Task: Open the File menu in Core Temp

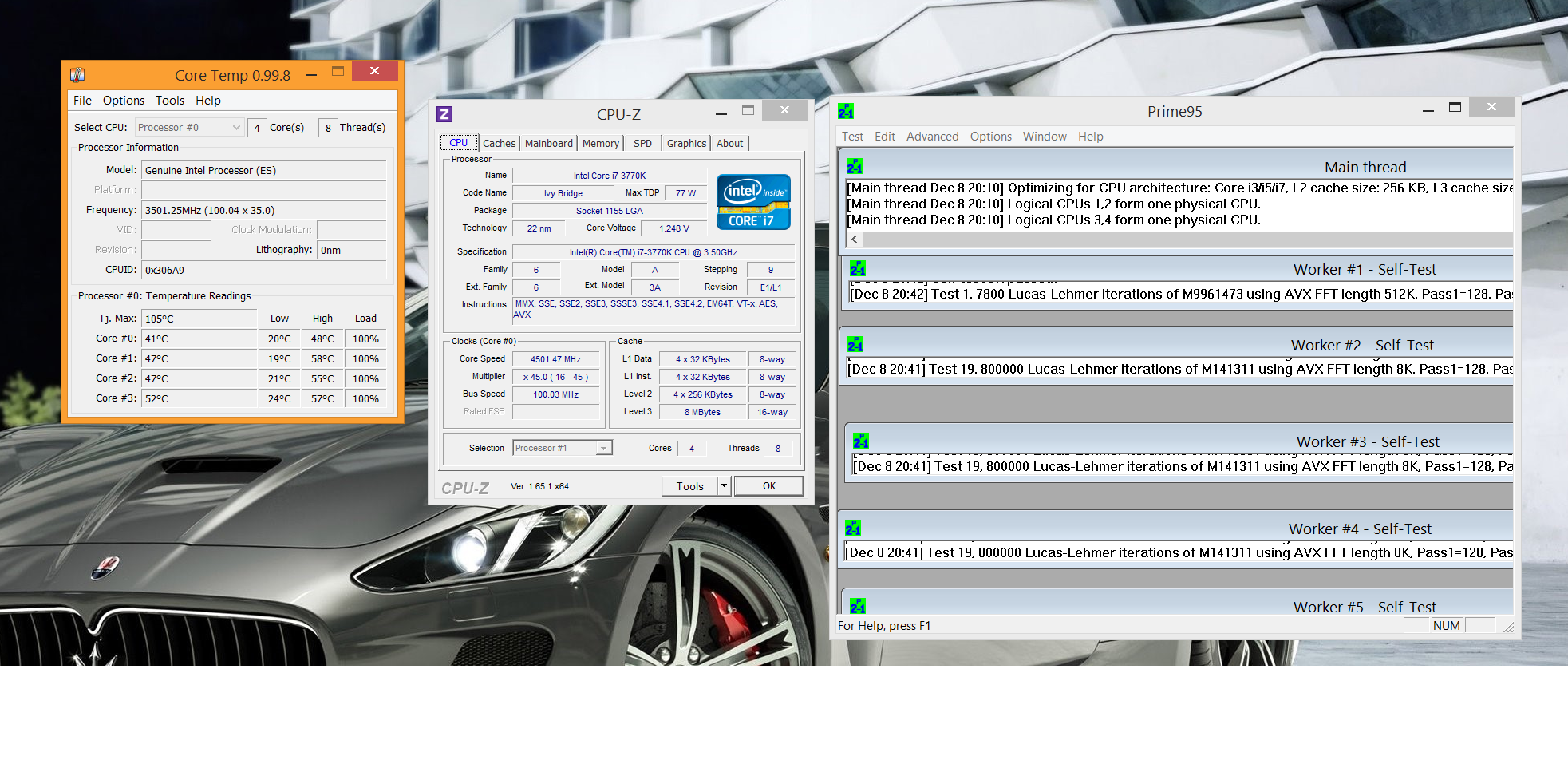Action: (x=82, y=101)
